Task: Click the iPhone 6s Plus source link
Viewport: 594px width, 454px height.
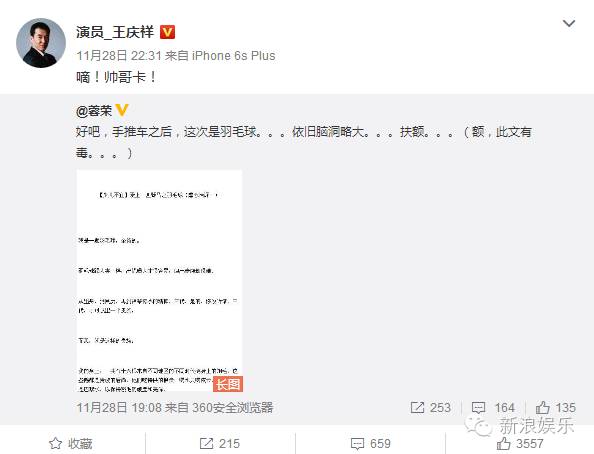Action: tap(233, 56)
